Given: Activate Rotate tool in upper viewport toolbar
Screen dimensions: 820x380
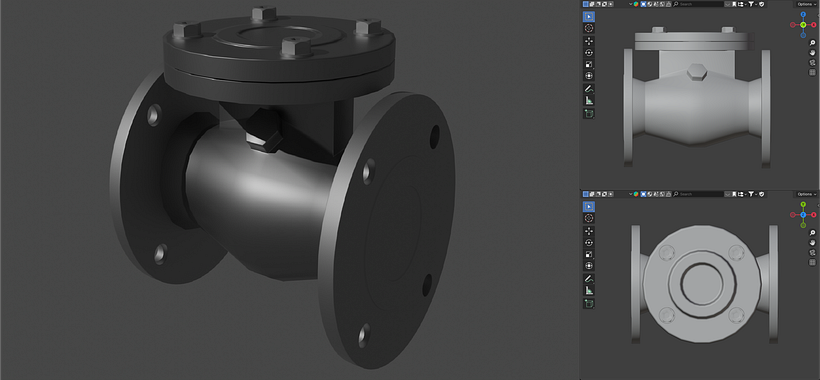Looking at the screenshot, I should click(x=589, y=53).
